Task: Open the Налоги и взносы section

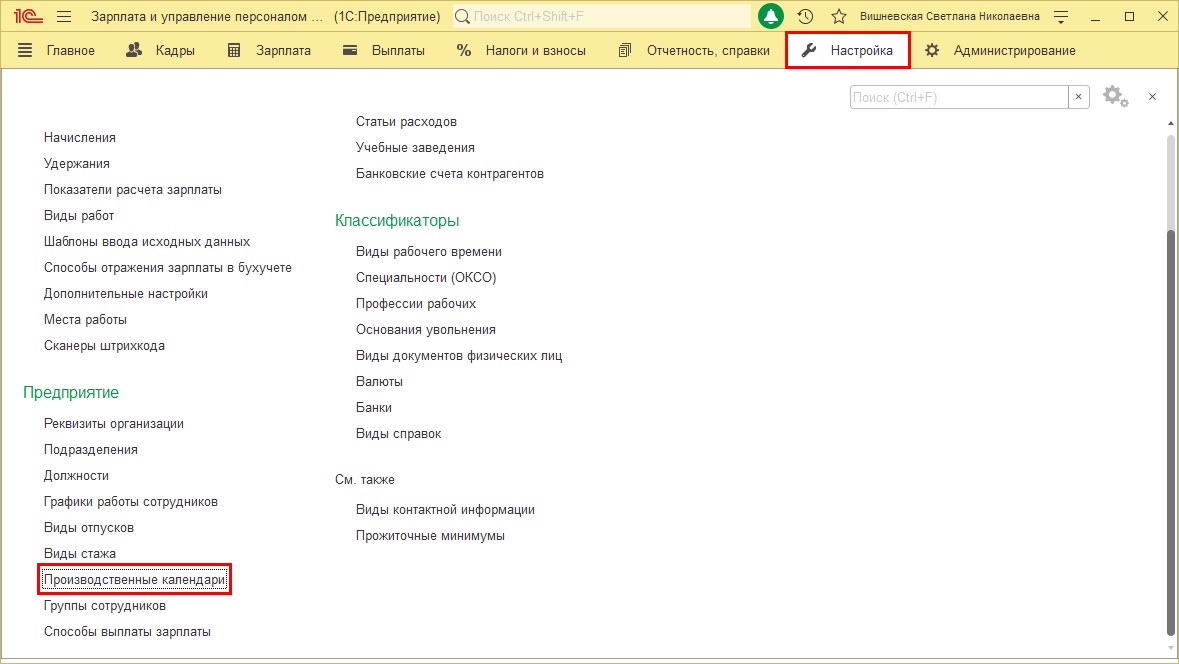Action: point(521,50)
